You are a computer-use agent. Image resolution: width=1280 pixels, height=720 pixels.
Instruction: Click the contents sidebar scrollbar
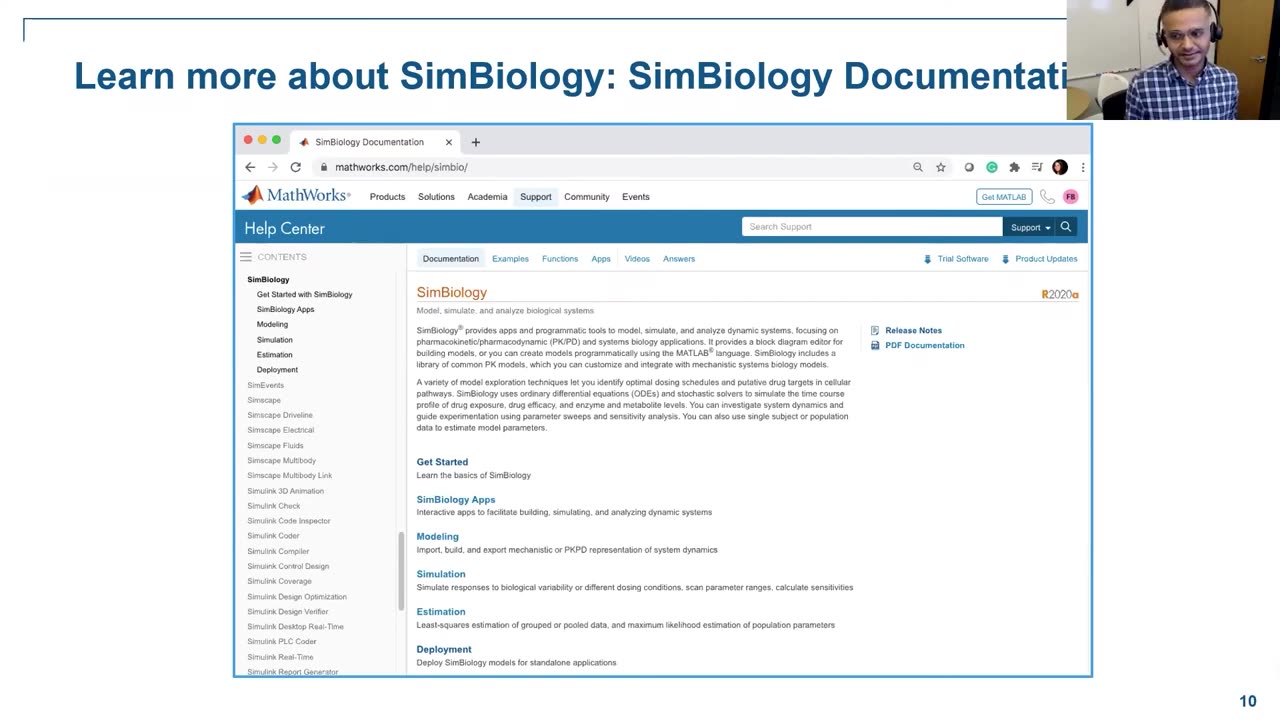[x=401, y=570]
